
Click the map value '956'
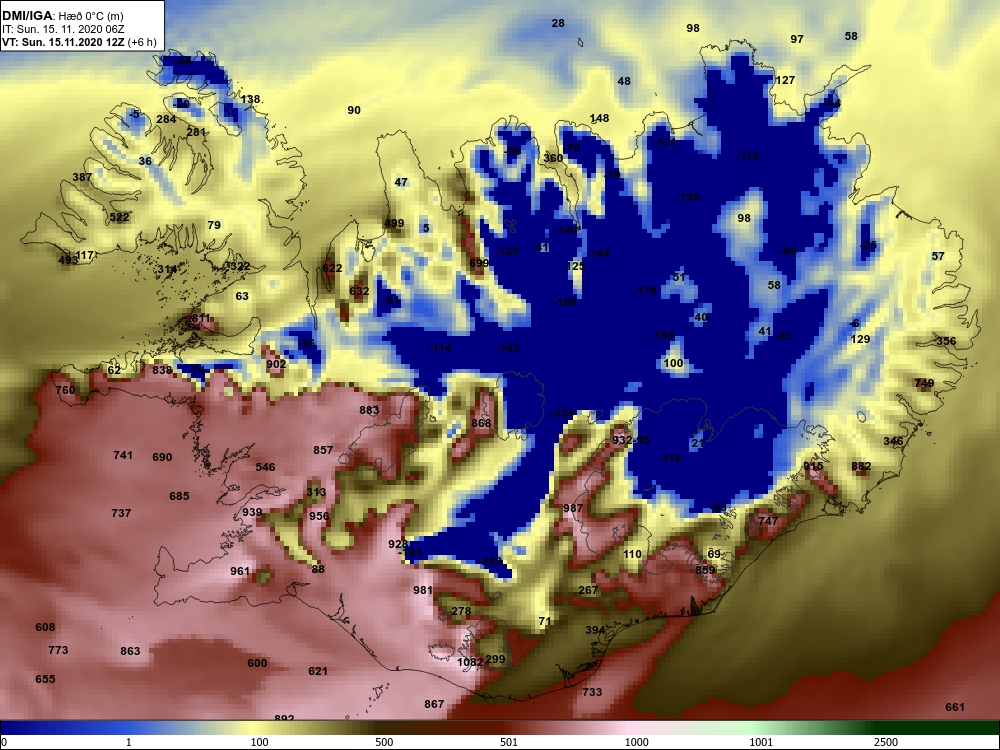[319, 517]
